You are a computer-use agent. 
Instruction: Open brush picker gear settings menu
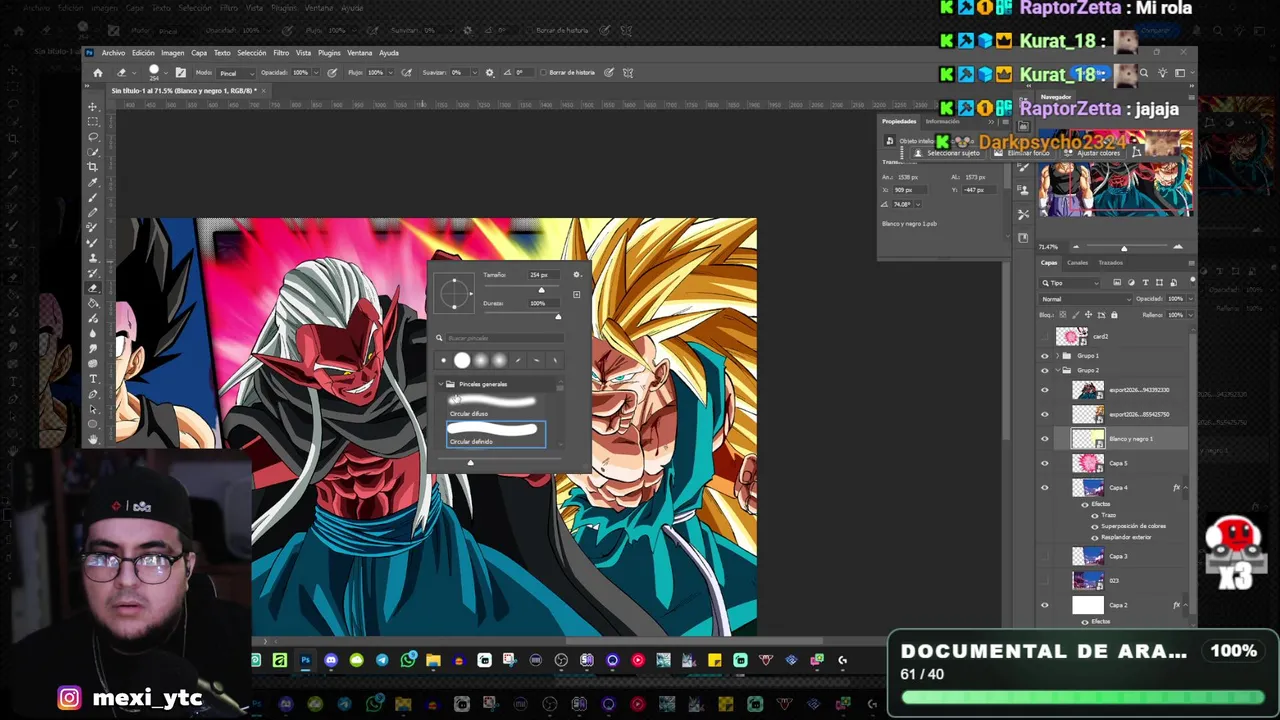(576, 274)
